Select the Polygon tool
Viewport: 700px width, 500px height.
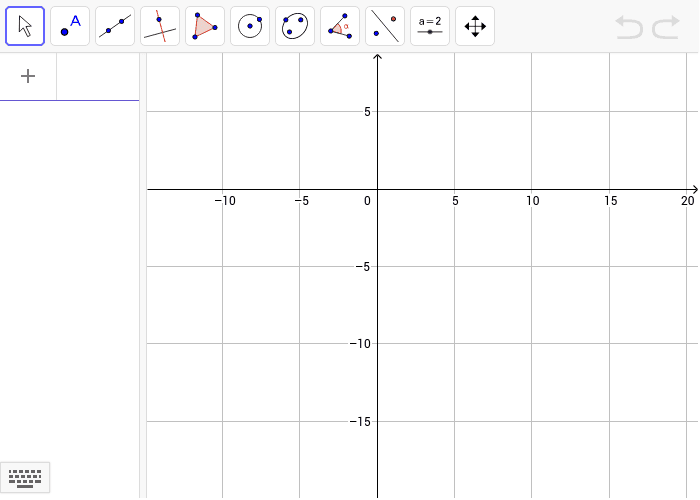coord(205,26)
